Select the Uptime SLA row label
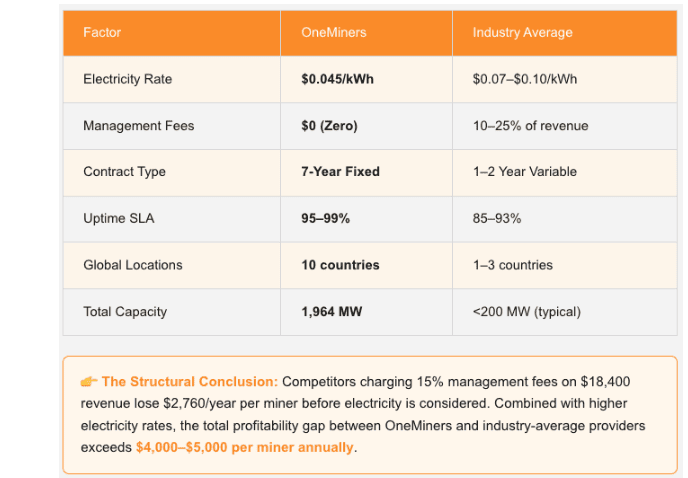 [118, 218]
